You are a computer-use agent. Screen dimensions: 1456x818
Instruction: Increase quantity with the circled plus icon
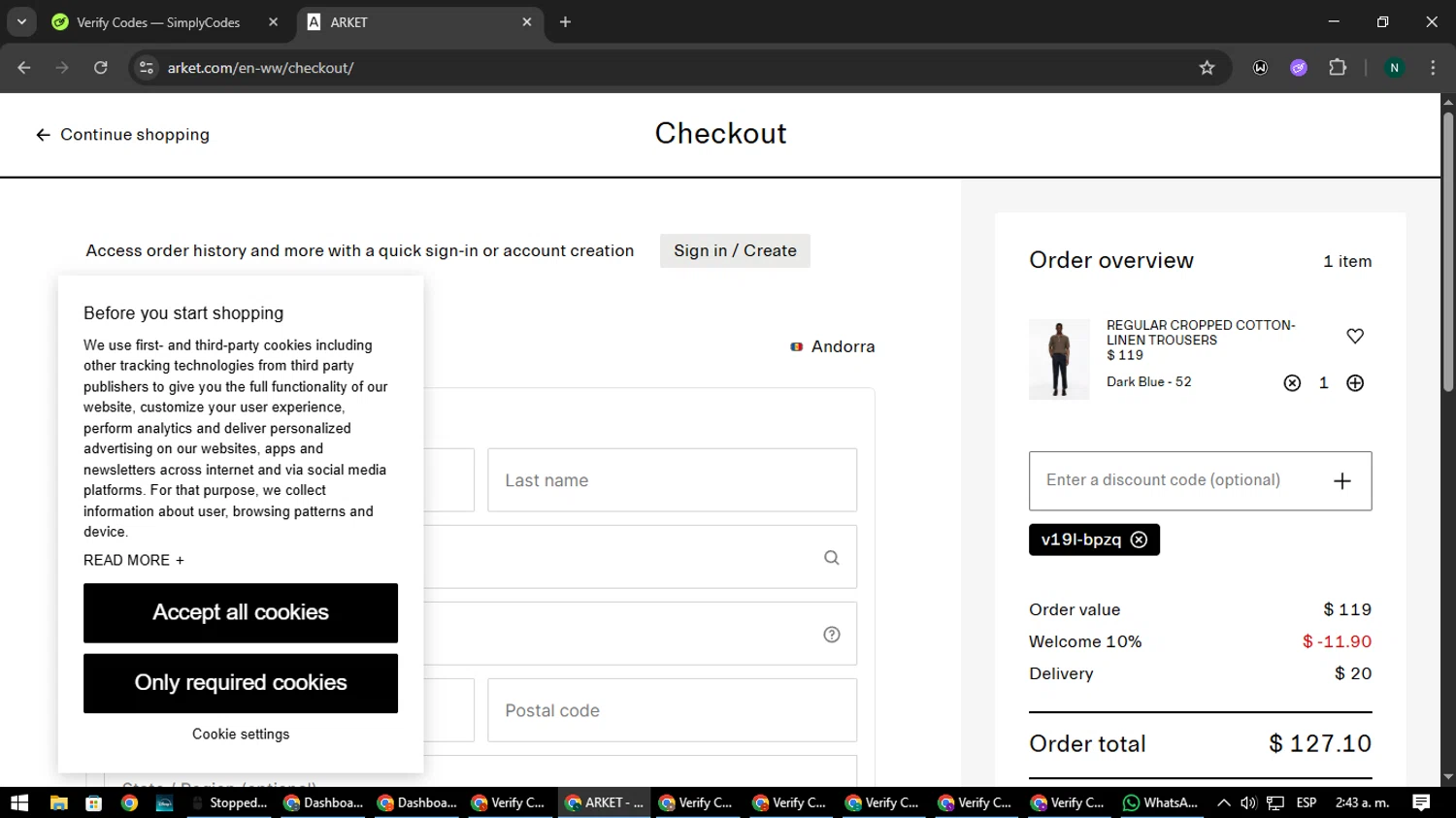(x=1355, y=383)
